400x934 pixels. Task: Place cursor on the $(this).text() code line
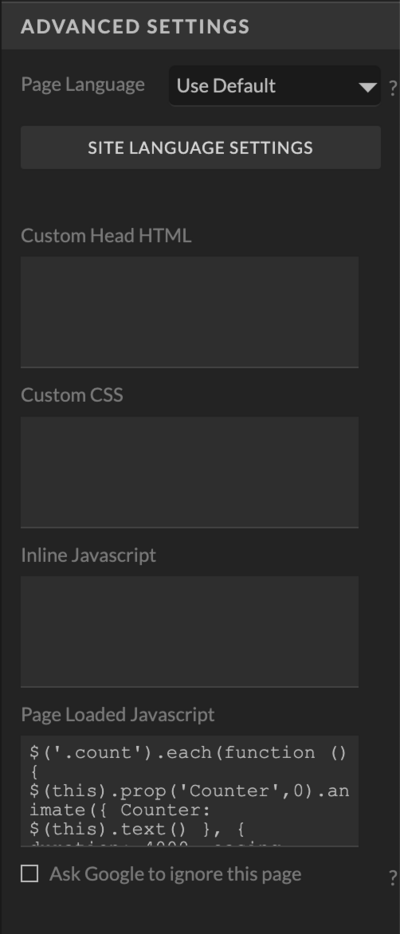pyautogui.click(x=137, y=829)
